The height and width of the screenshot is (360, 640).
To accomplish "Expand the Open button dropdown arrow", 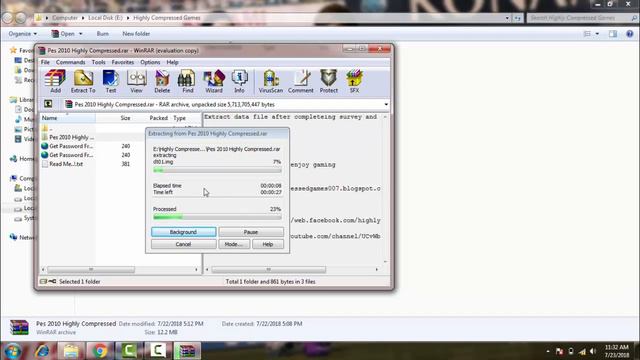I will point(80,34).
